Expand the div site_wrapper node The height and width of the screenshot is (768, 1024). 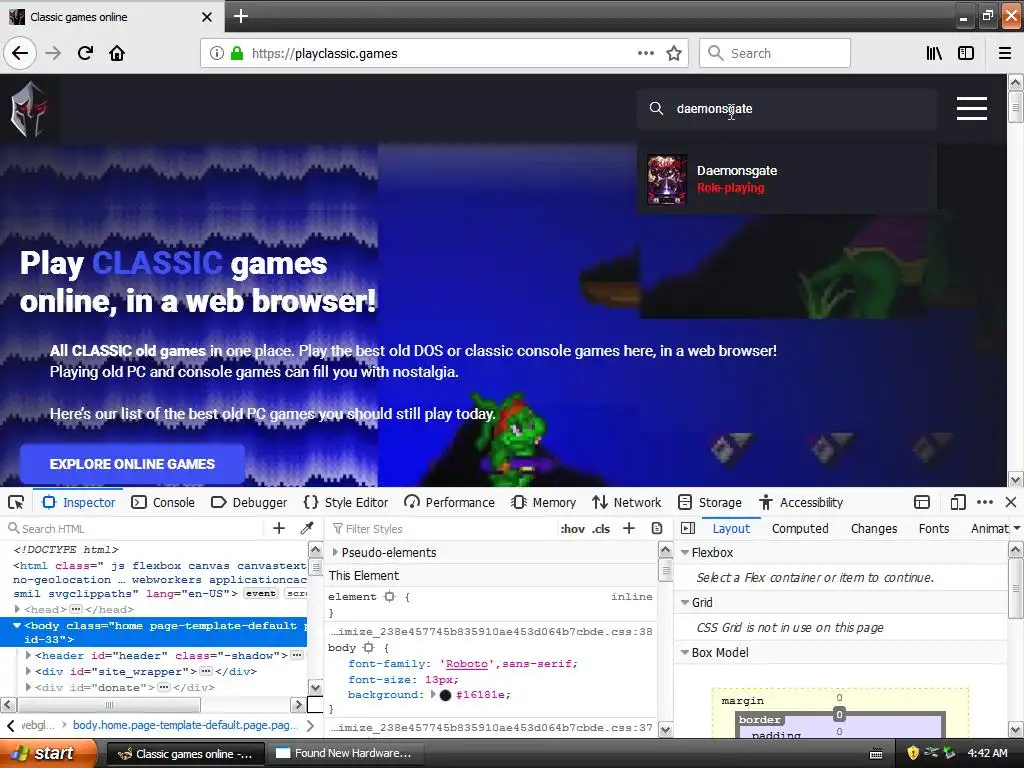click(x=28, y=671)
